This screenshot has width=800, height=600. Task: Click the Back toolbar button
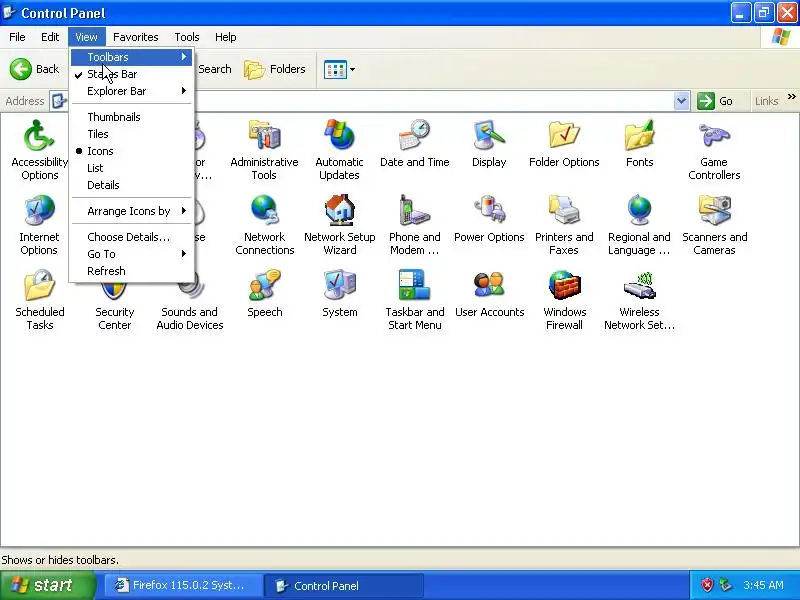(35, 69)
